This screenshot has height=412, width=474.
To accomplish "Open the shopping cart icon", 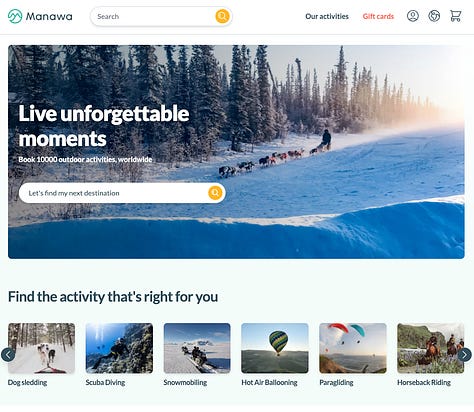I will [x=456, y=16].
